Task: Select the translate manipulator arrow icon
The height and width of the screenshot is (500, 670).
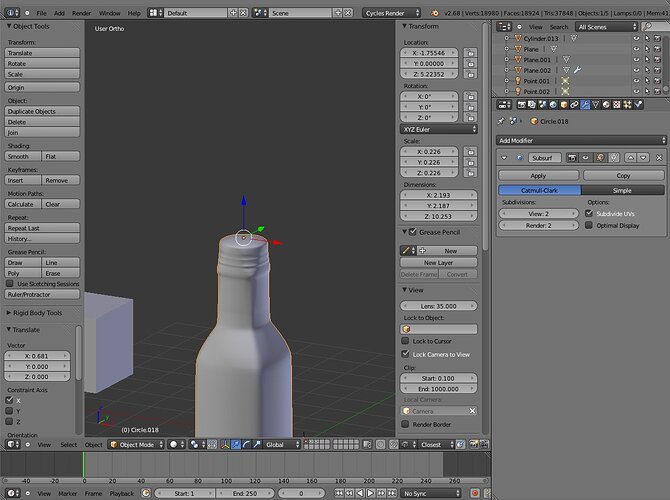Action: click(x=236, y=444)
